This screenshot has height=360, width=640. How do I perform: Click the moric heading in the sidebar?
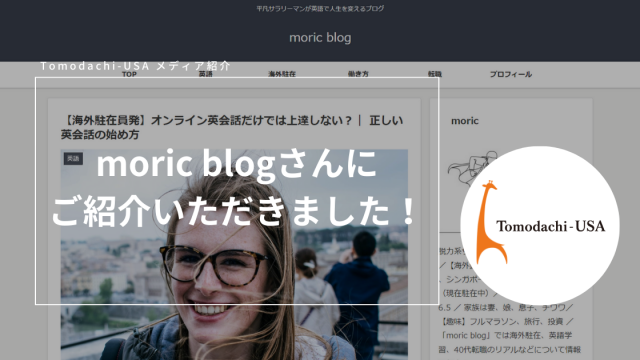464,121
